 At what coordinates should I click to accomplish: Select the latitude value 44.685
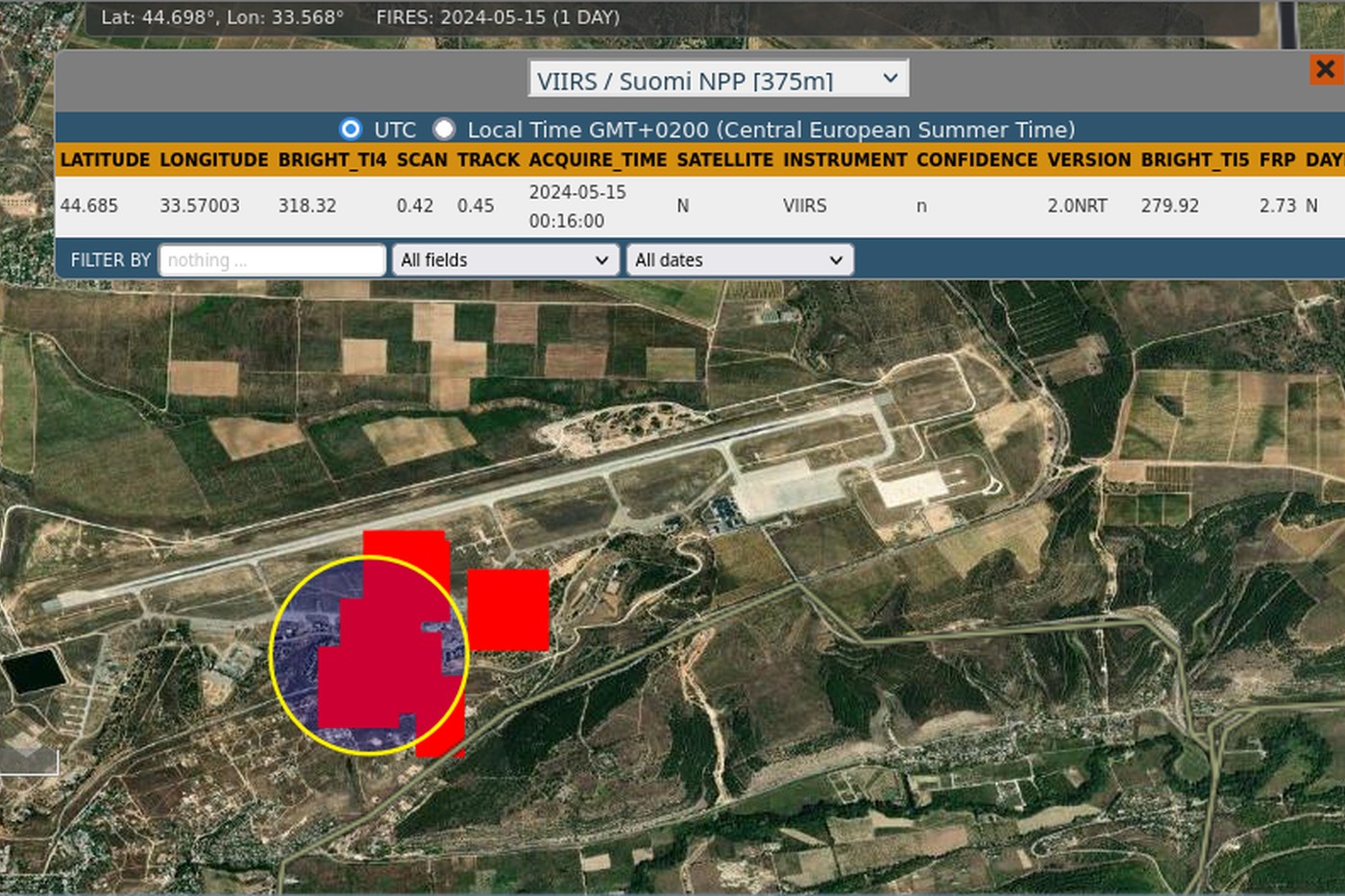tap(89, 206)
